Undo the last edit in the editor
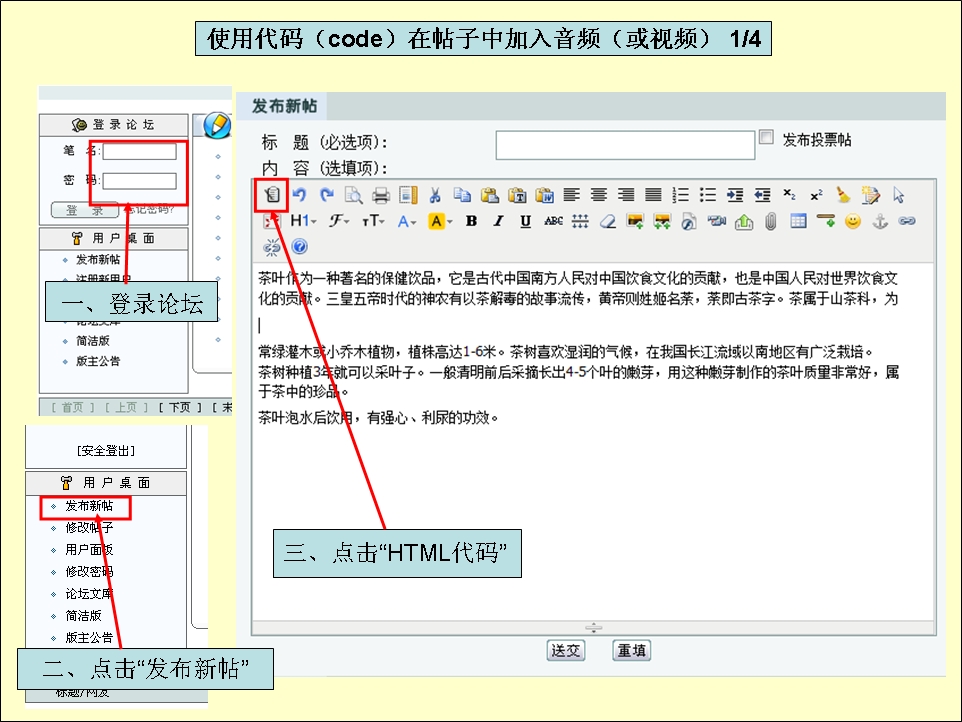 click(x=299, y=195)
